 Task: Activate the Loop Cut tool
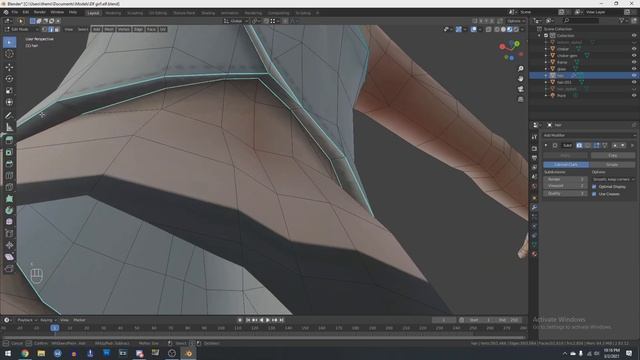[x=9, y=176]
